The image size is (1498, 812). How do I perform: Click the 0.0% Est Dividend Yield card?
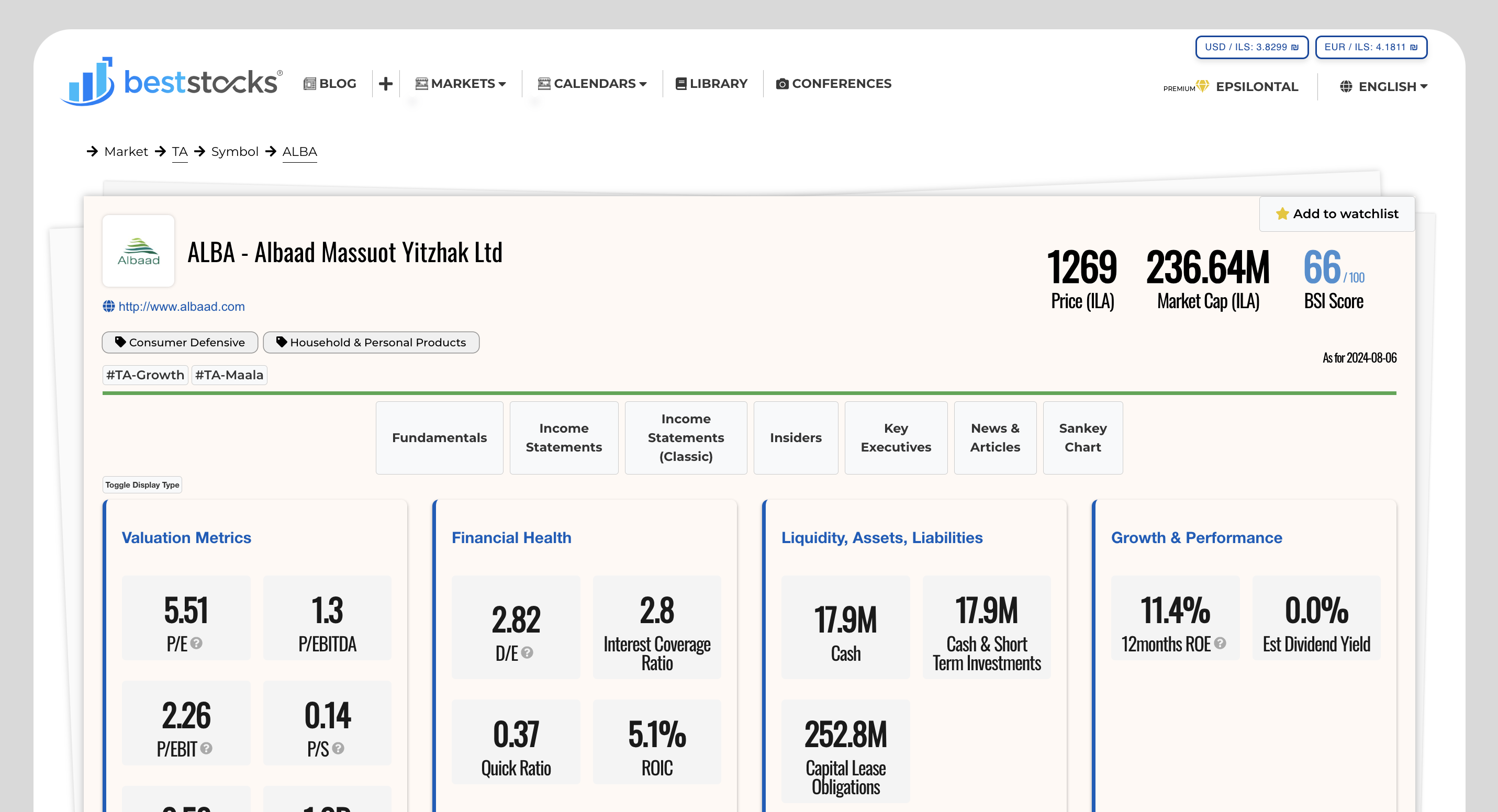(x=1316, y=618)
